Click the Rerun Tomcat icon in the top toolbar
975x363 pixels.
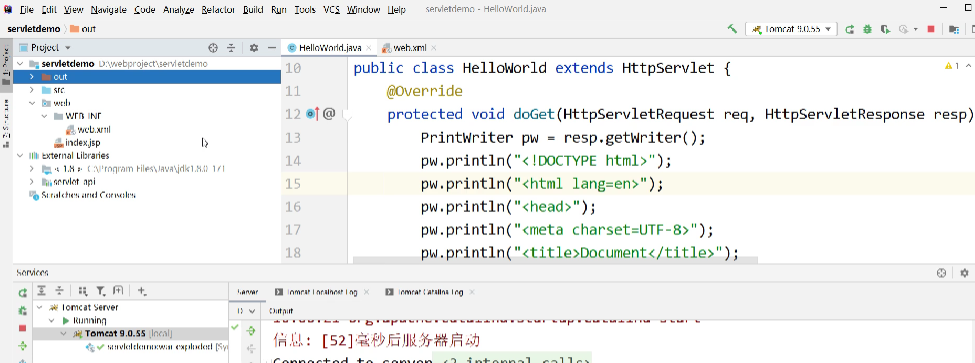pyautogui.click(x=849, y=29)
